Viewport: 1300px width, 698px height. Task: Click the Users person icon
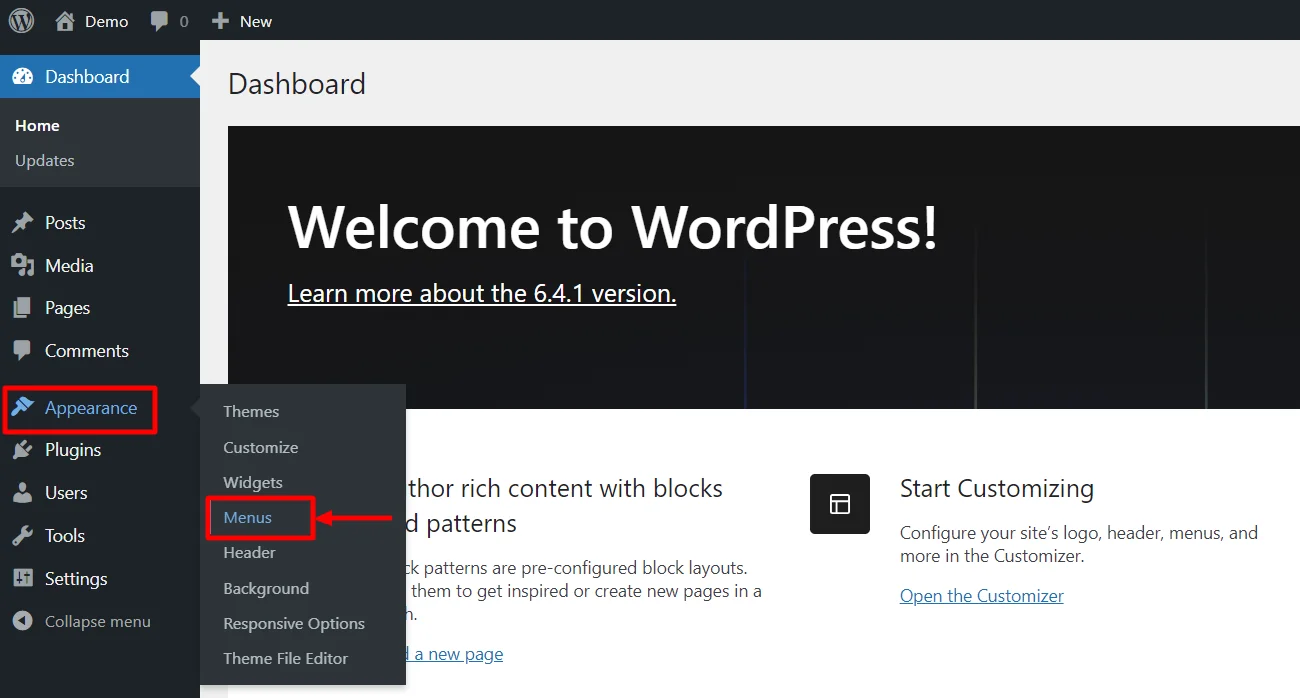[x=22, y=493]
